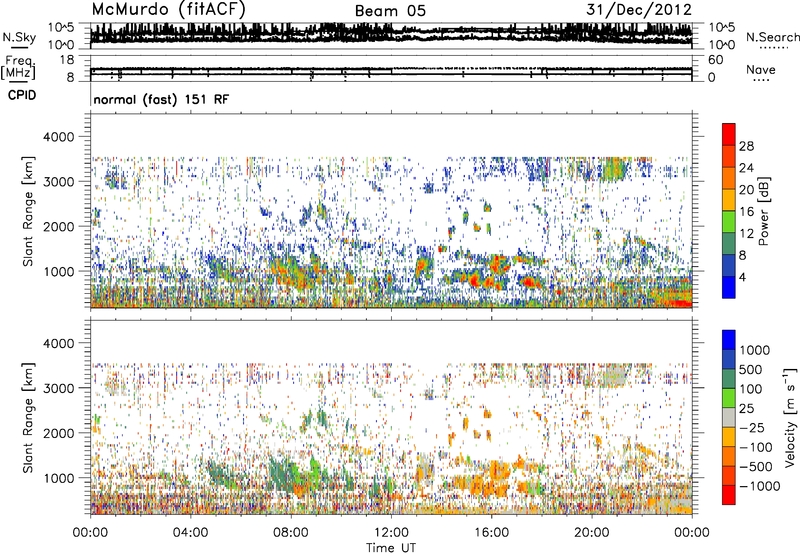800x554 pixels.
Task: Click the "Nave" legend label
Action: (x=761, y=69)
